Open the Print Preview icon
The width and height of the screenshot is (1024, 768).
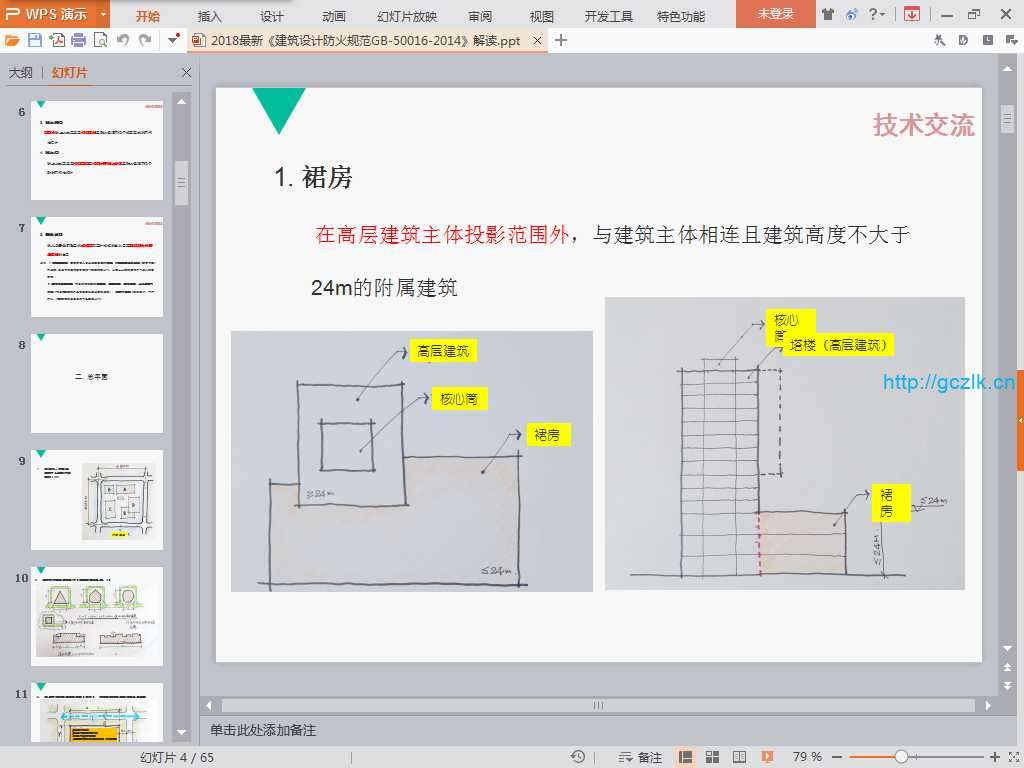[100, 41]
